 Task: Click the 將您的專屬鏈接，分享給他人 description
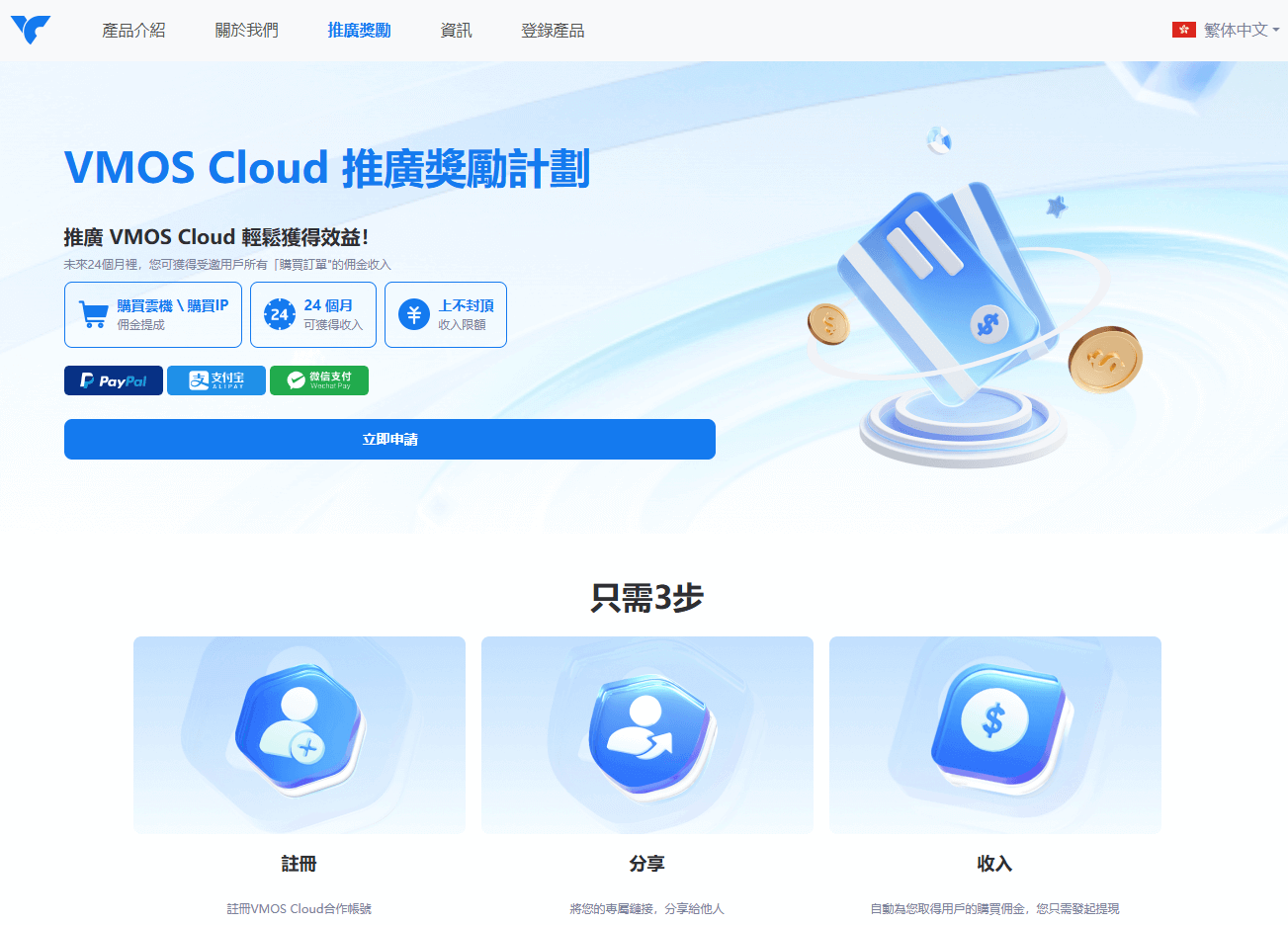coord(647,908)
